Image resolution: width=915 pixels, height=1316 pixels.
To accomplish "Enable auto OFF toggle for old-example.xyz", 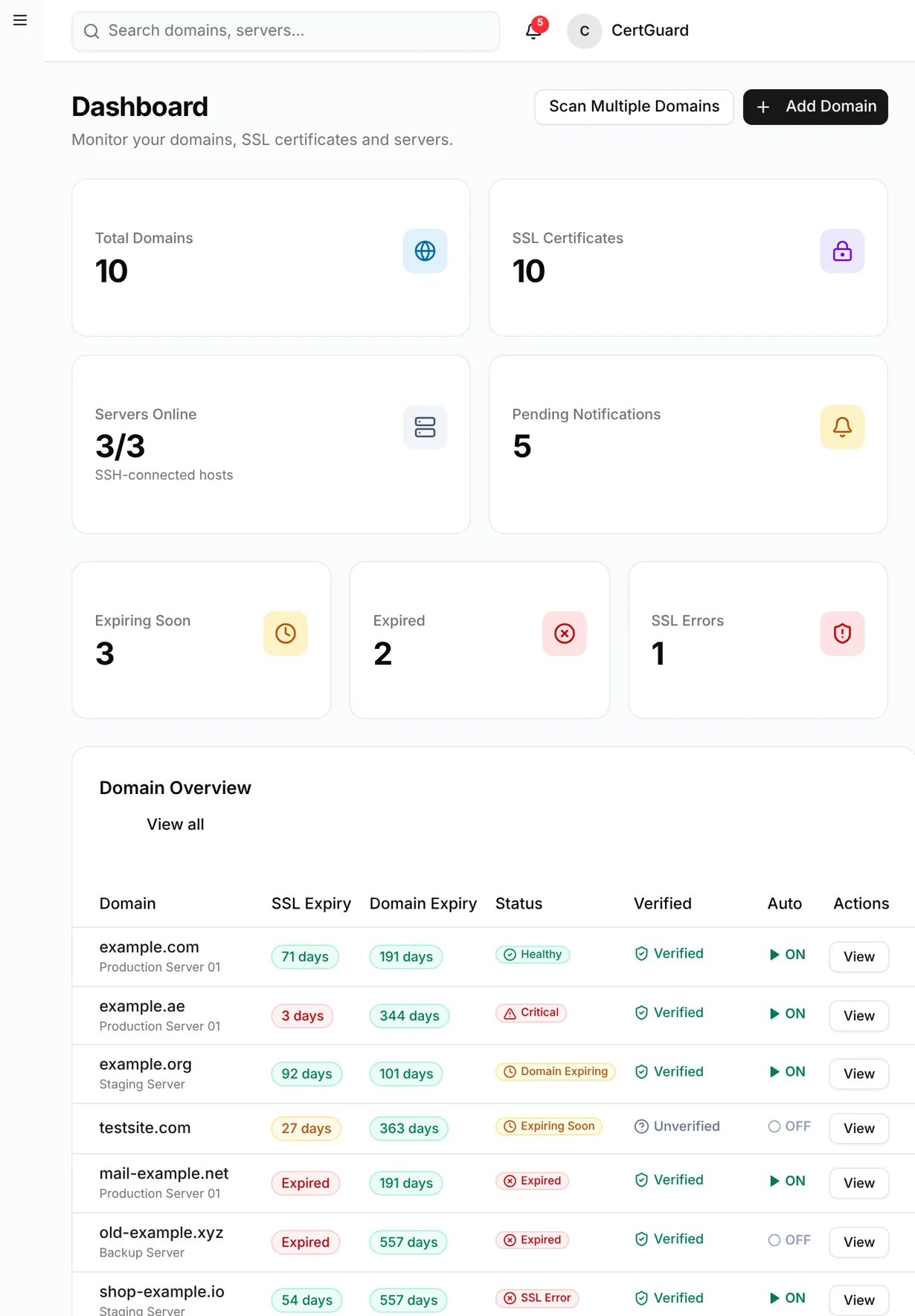I will click(789, 1240).
